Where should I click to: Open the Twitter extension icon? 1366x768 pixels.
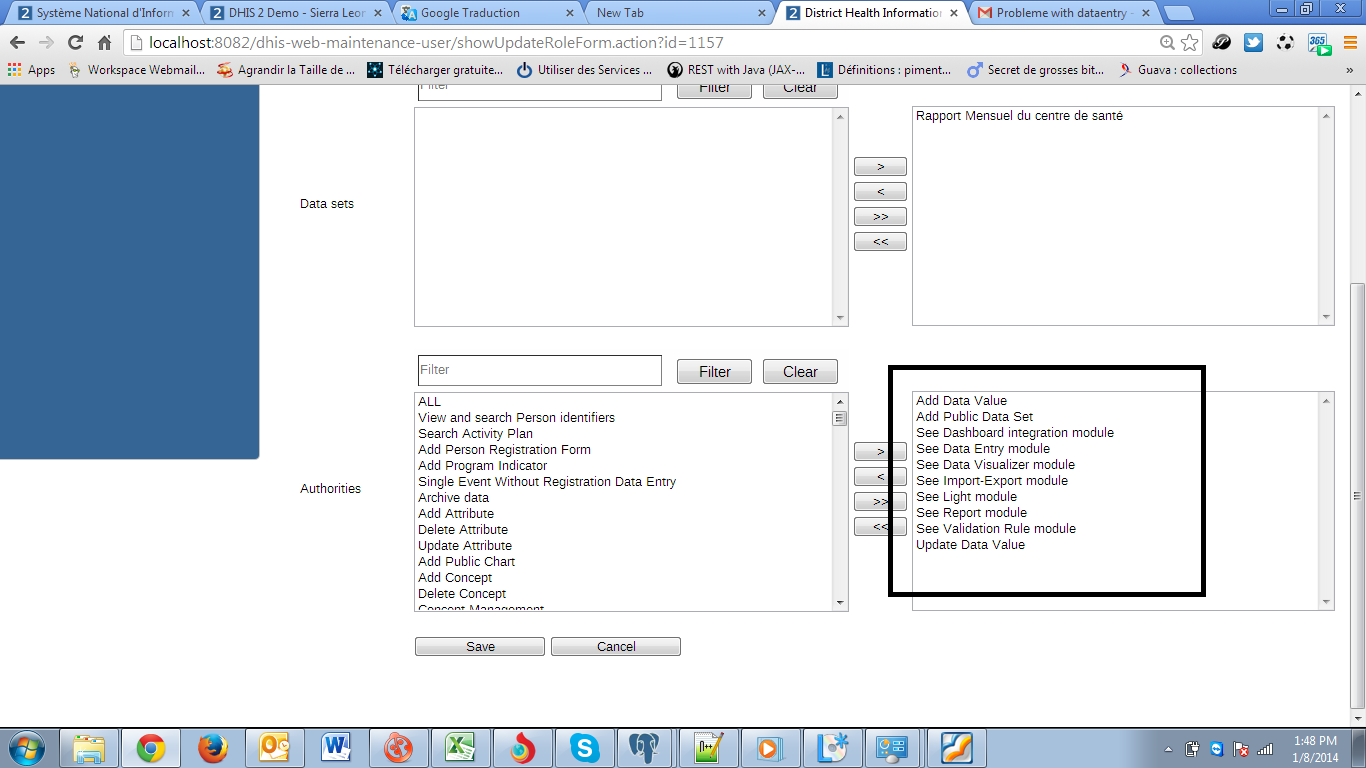click(x=1253, y=43)
